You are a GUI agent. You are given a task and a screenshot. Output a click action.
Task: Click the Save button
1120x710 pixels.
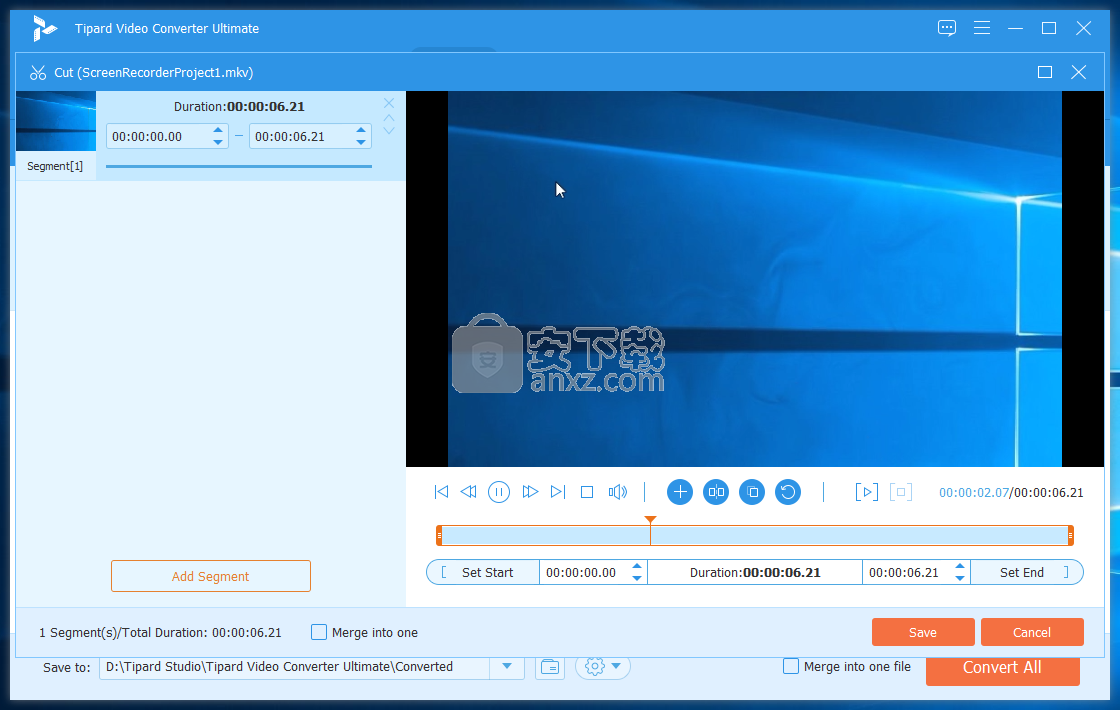coord(923,632)
